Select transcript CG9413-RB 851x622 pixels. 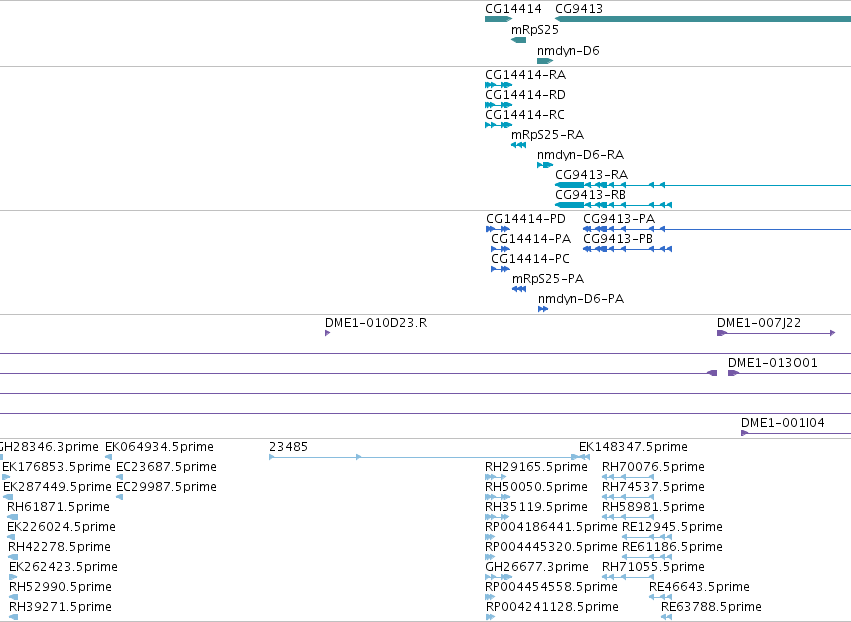tap(590, 195)
